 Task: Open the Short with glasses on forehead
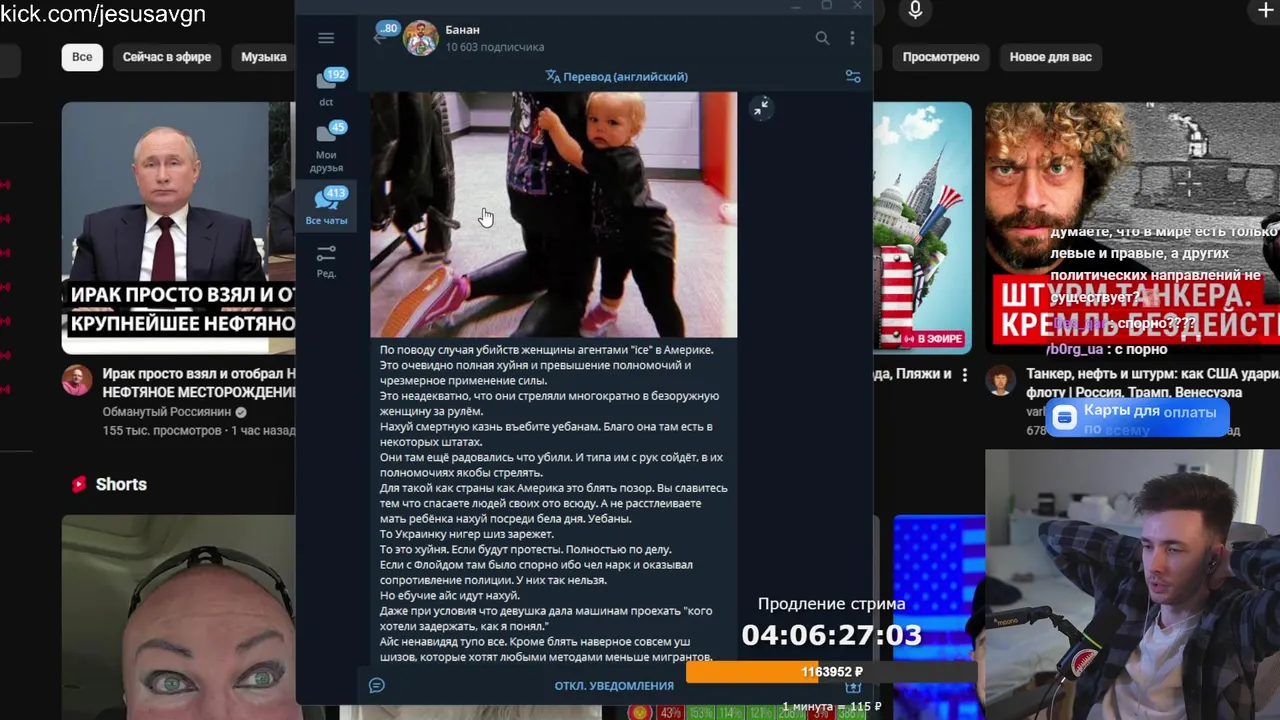tap(178, 617)
